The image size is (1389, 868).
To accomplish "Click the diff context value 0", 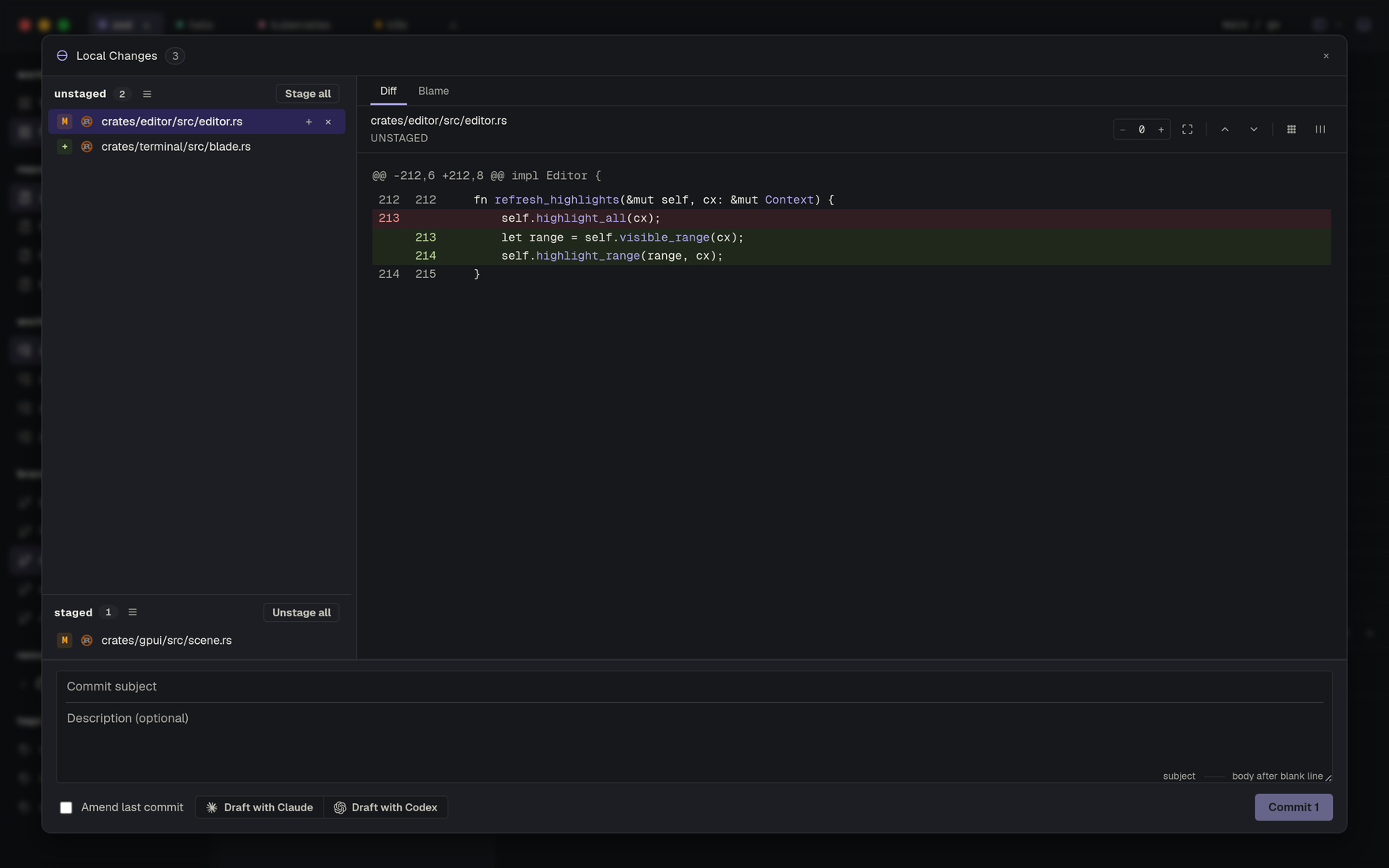I will tap(1141, 129).
